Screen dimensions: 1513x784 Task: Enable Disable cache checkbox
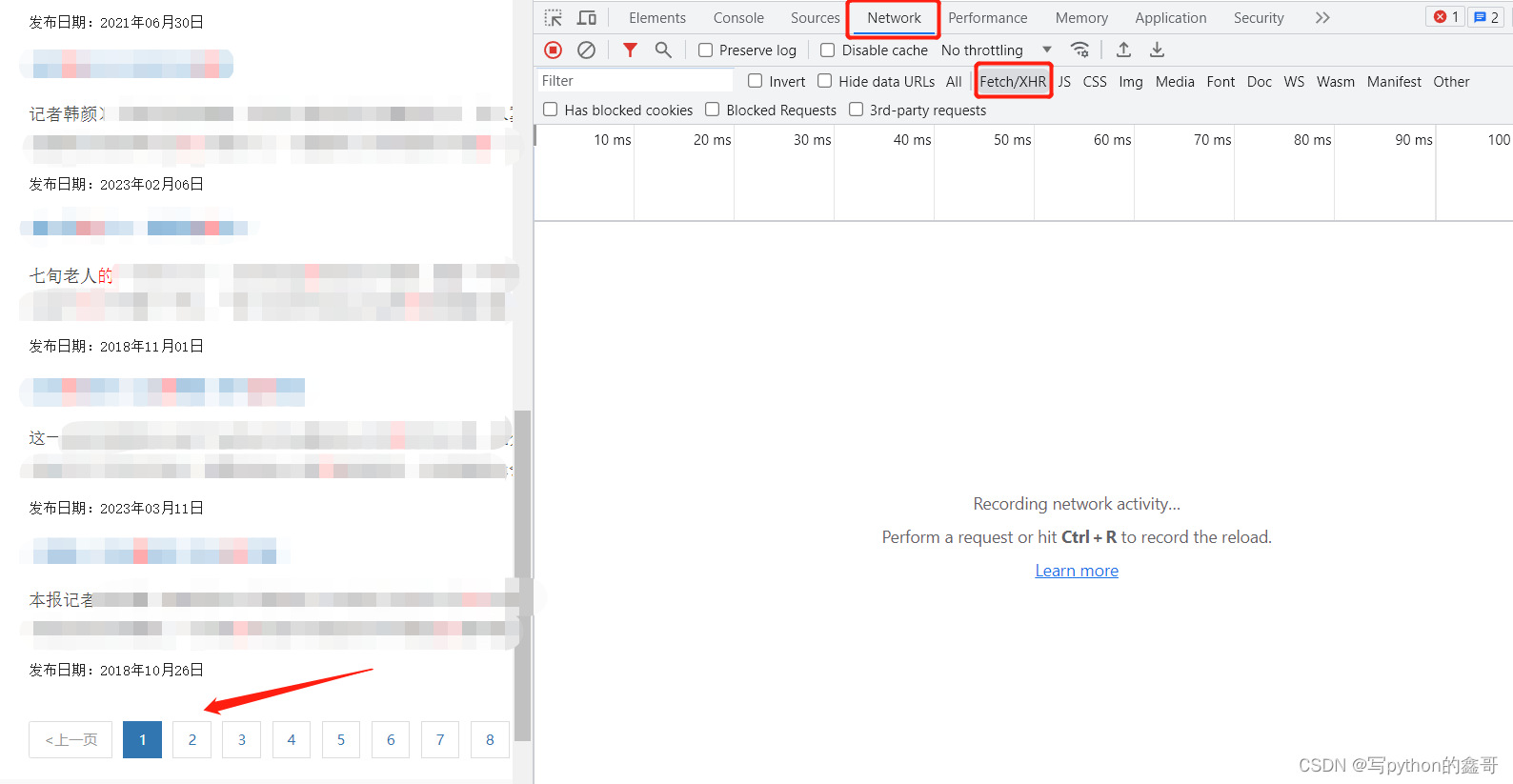(828, 50)
